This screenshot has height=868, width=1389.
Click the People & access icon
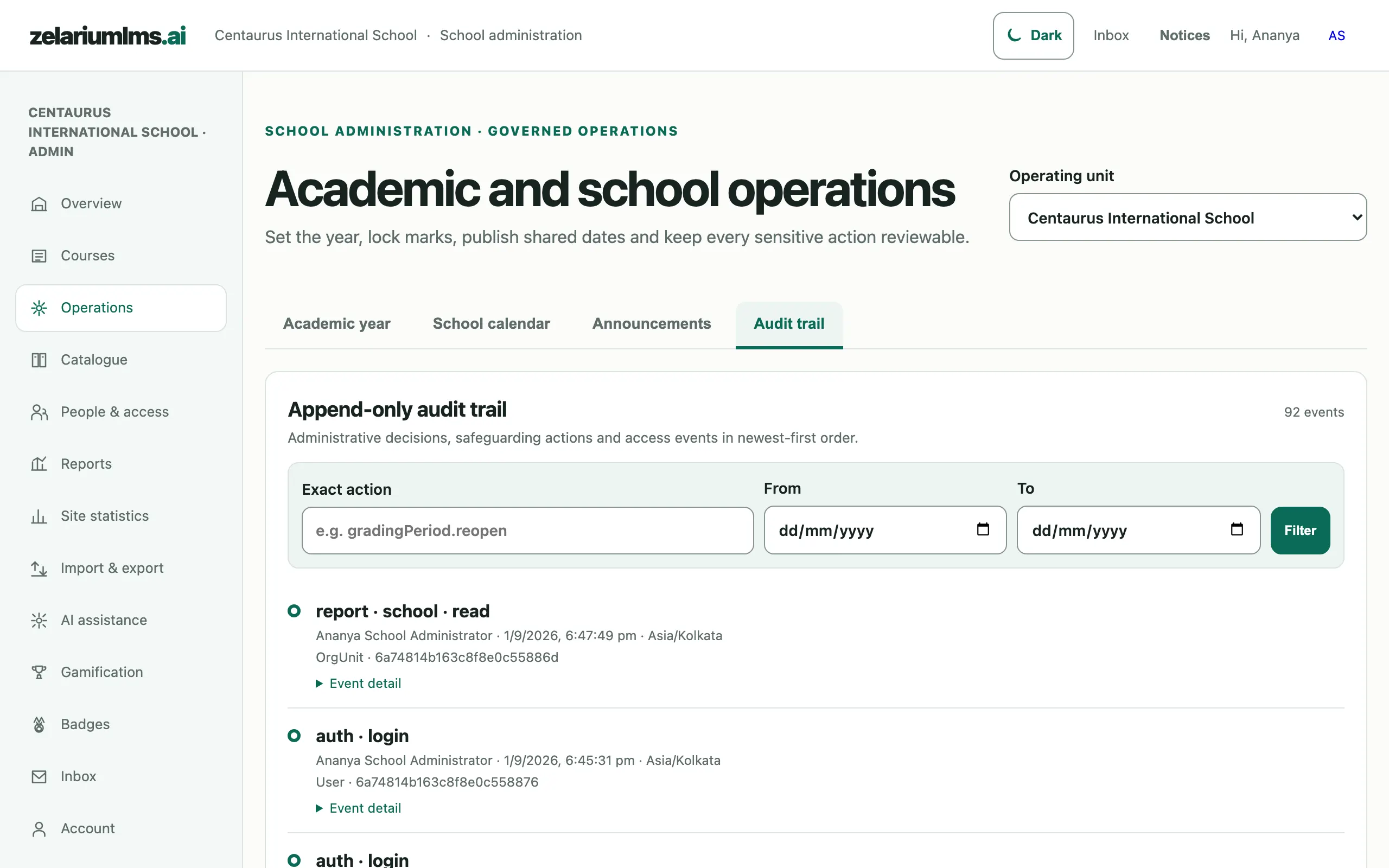pyautogui.click(x=39, y=412)
